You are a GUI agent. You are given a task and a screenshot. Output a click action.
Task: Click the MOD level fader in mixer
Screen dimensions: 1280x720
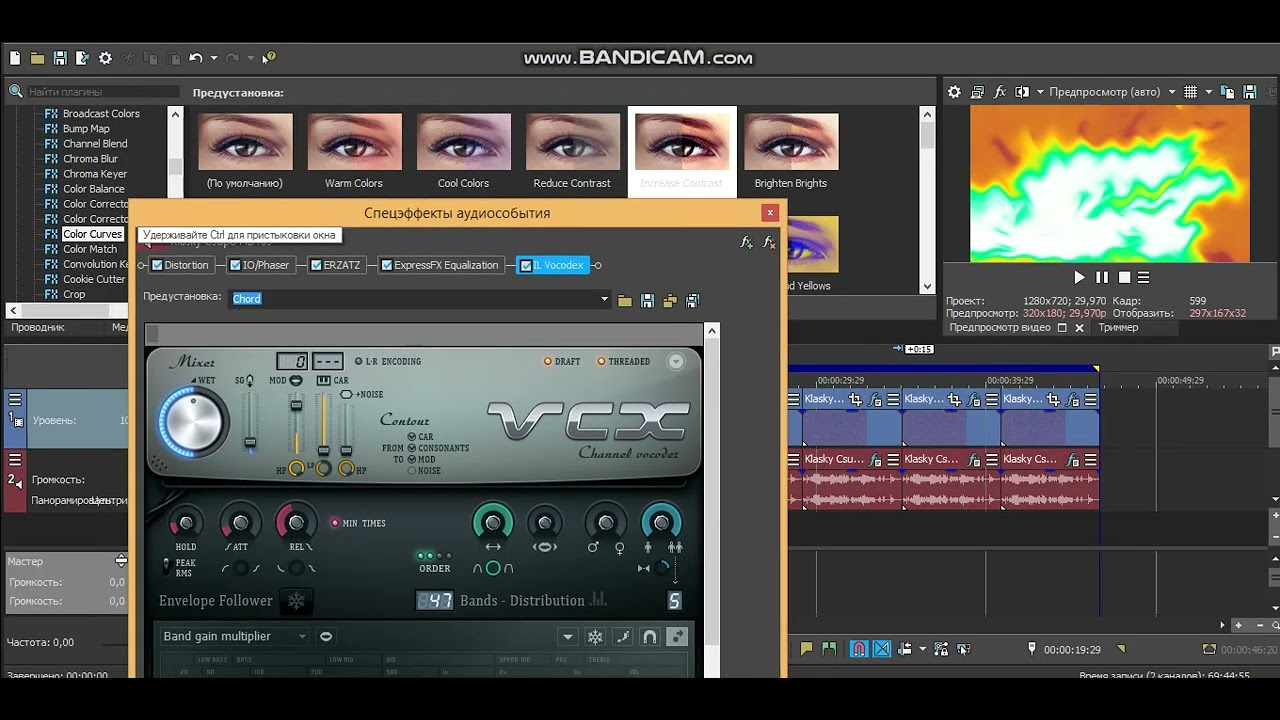click(296, 405)
